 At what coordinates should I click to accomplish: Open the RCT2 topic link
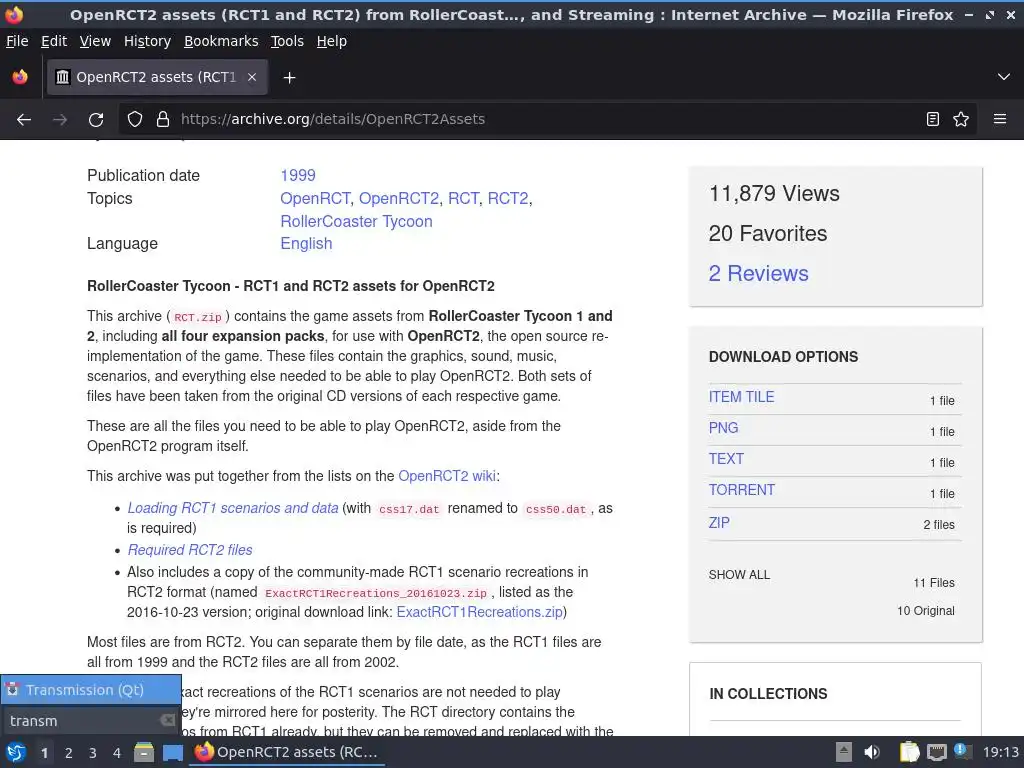[x=507, y=199]
